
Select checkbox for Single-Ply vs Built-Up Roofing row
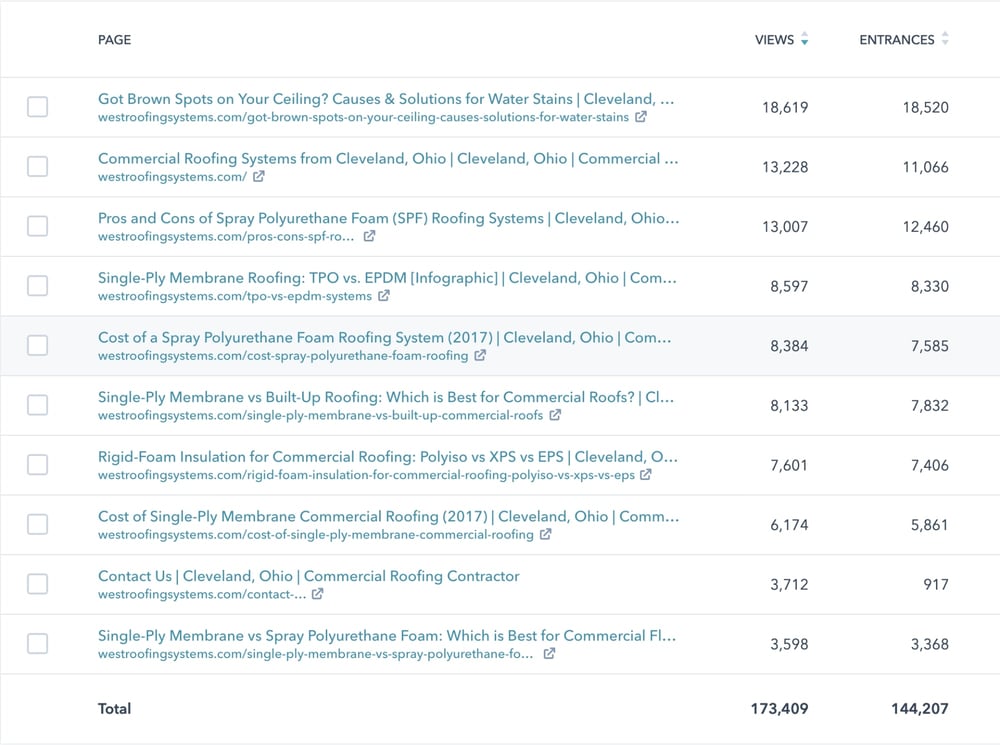37,405
